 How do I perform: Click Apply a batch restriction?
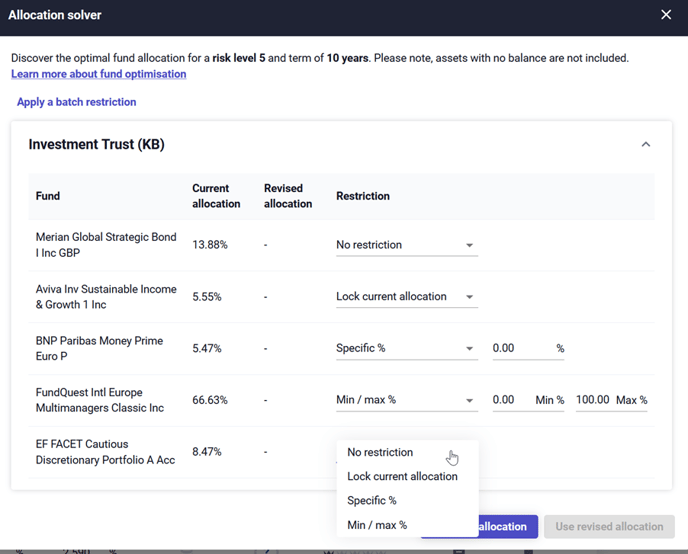[76, 102]
